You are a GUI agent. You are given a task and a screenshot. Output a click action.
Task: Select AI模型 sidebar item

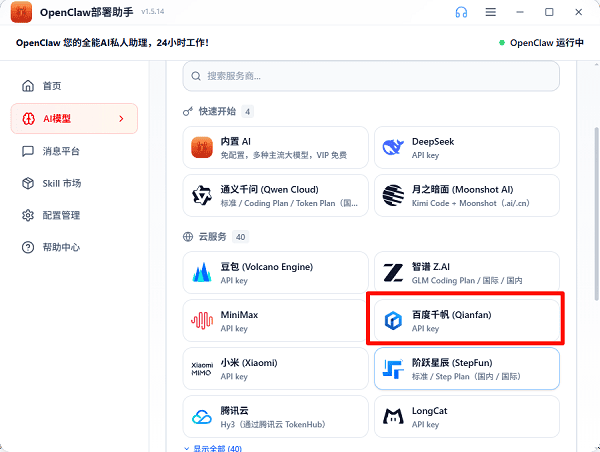[x=74, y=119]
